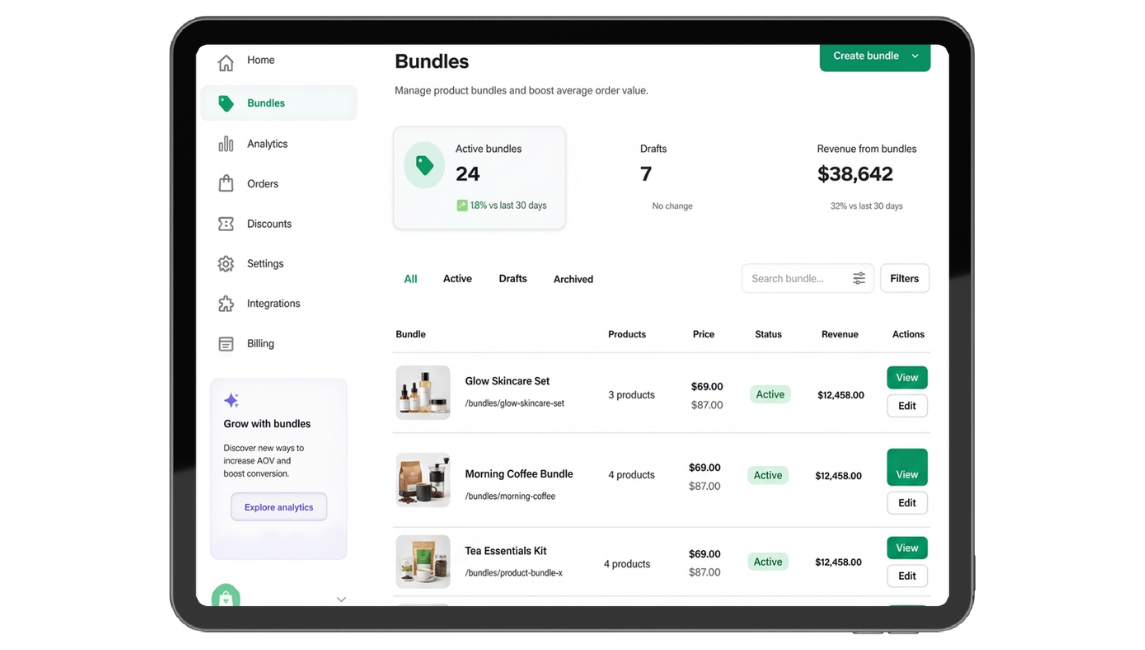Expand the account chevron at sidebar bottom

coord(341,600)
